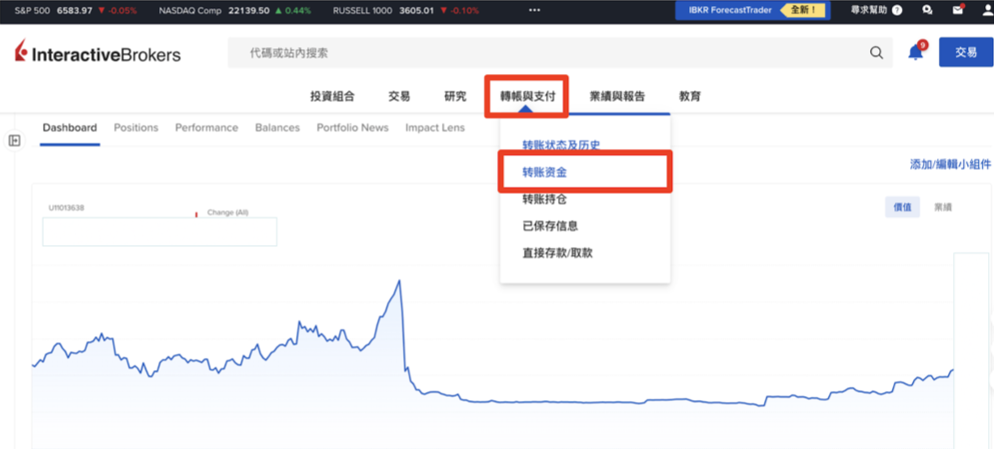Viewport: 994px width, 449px height.
Task: Switch chart to 業績 view
Action: pyautogui.click(x=942, y=207)
